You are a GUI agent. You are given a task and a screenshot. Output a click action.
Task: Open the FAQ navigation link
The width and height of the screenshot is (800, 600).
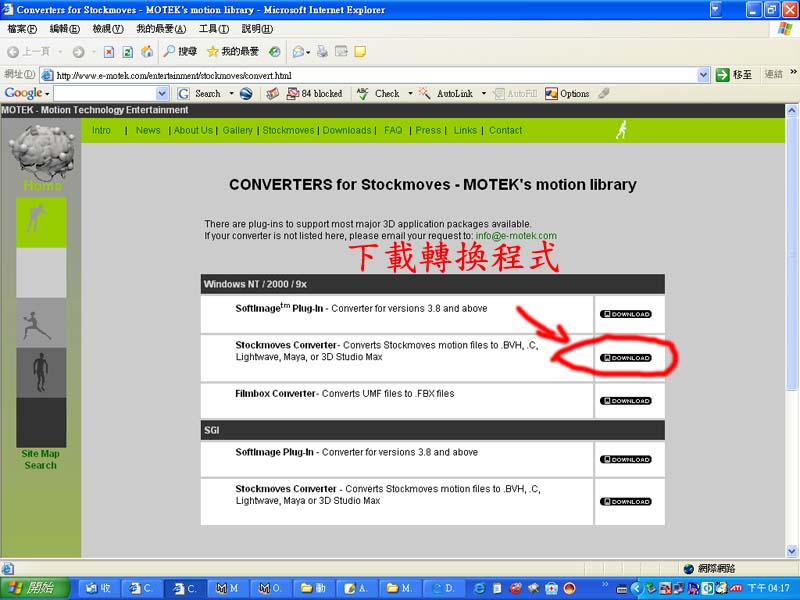393,130
